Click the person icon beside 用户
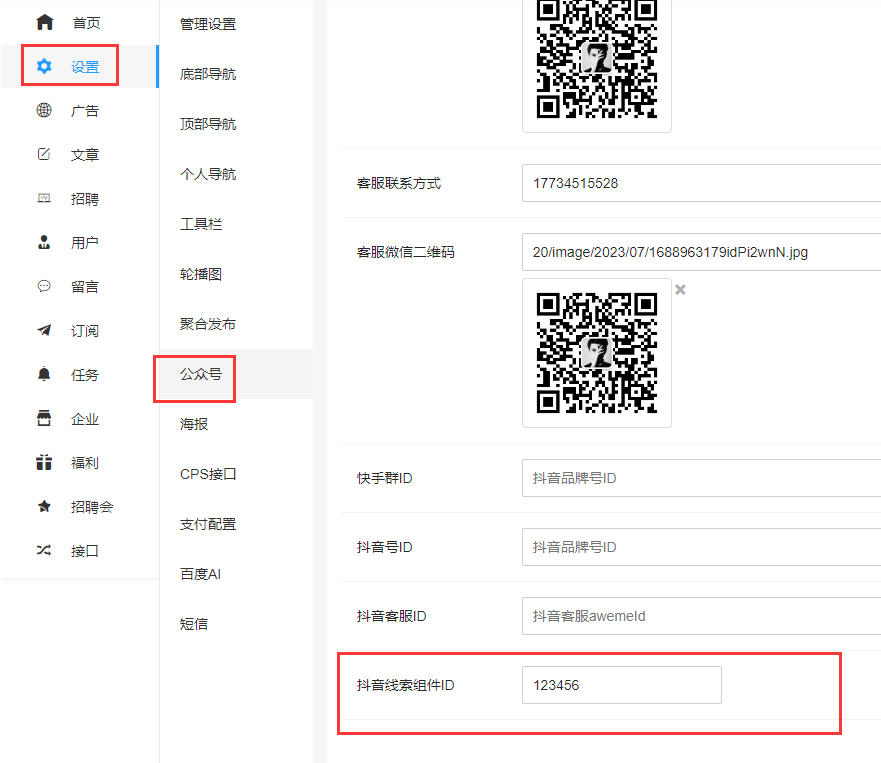Viewport: 881px width, 763px height. tap(44, 242)
